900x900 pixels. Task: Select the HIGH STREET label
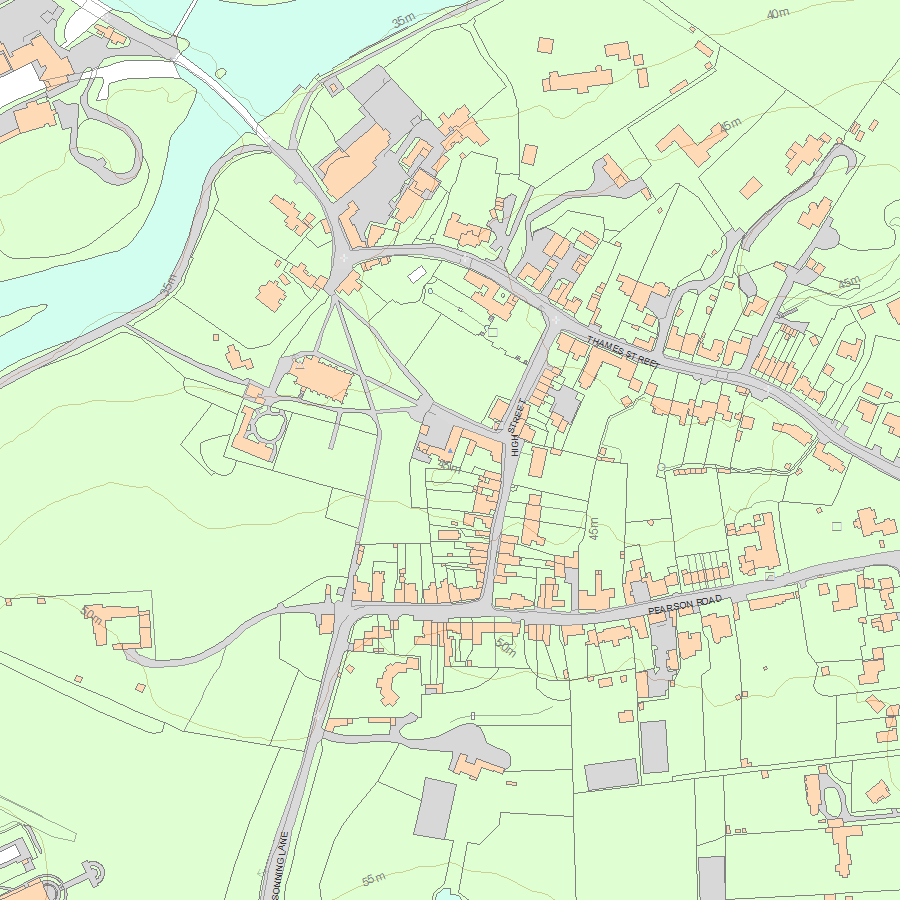click(517, 428)
